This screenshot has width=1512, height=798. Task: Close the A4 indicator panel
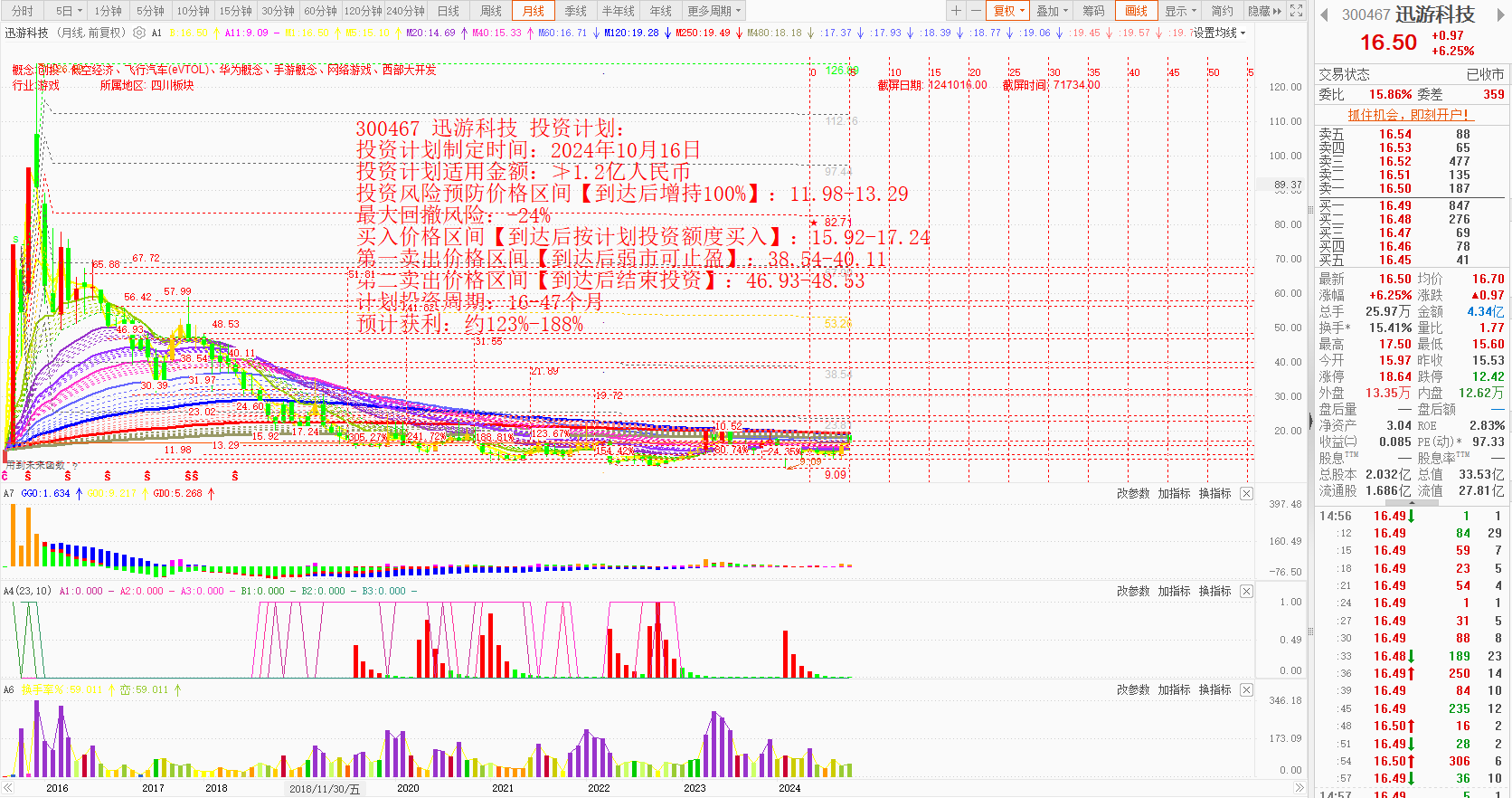(1246, 591)
